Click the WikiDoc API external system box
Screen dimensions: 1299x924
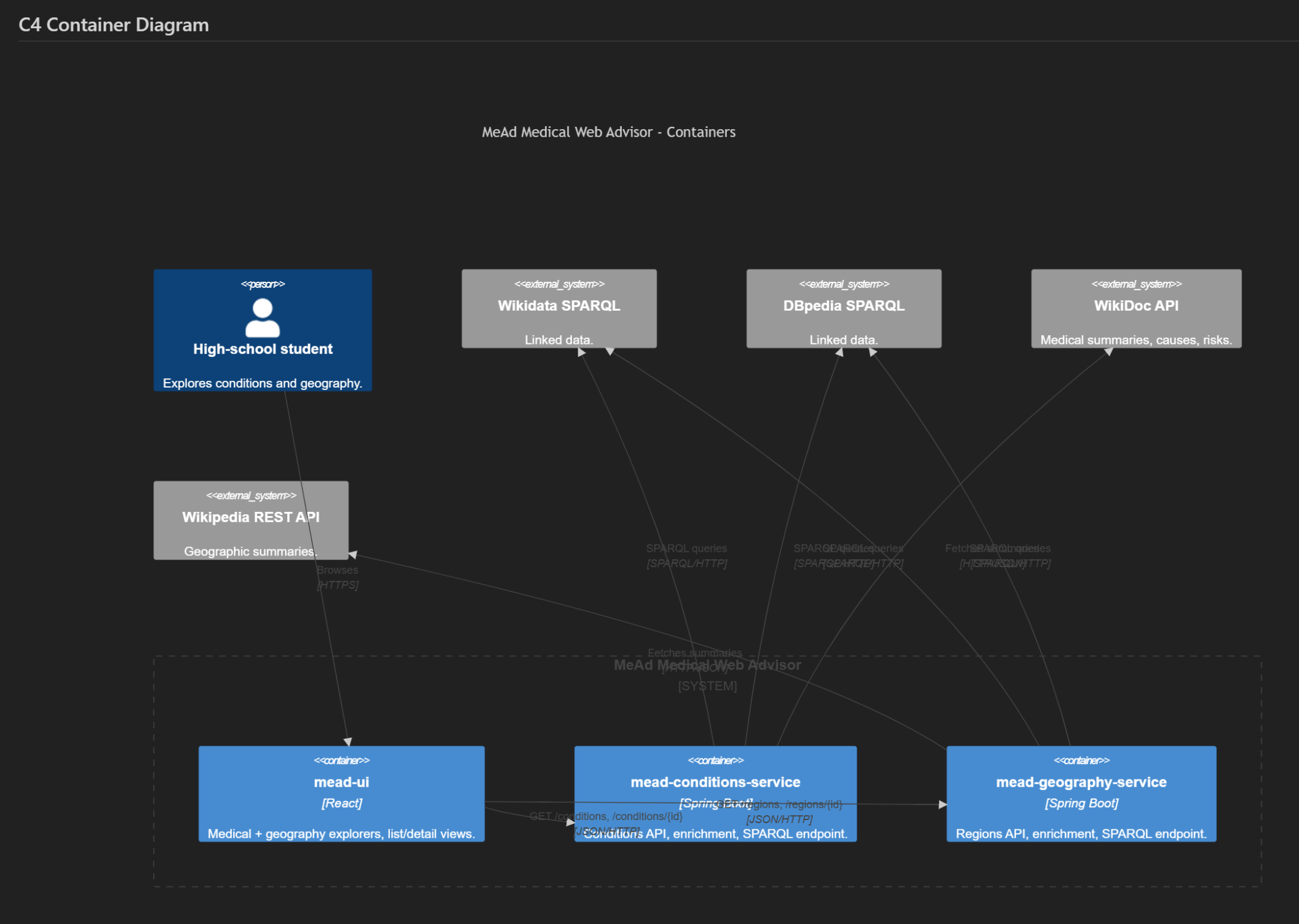tap(1135, 308)
